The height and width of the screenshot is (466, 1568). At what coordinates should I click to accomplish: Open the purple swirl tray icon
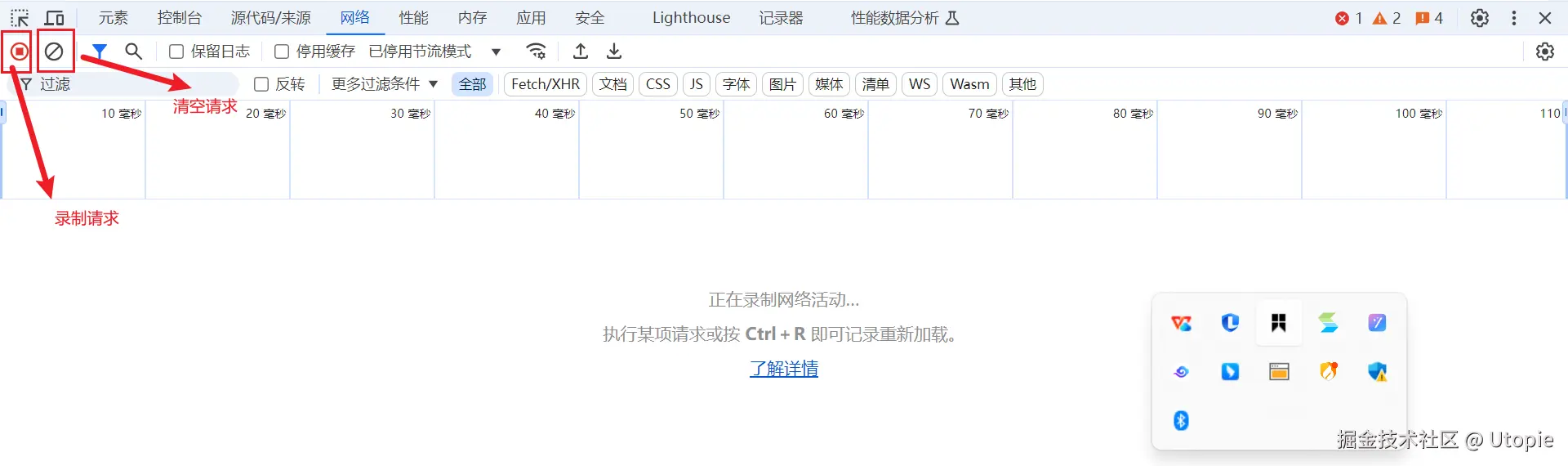1181,372
